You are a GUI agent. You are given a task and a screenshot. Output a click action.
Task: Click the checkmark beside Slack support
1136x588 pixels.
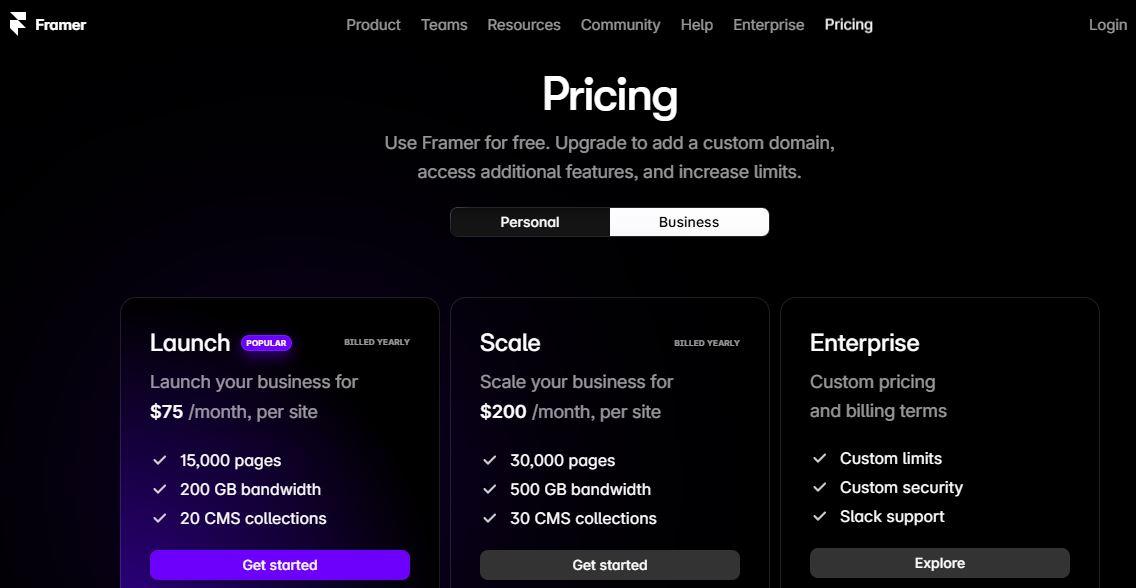tap(819, 516)
